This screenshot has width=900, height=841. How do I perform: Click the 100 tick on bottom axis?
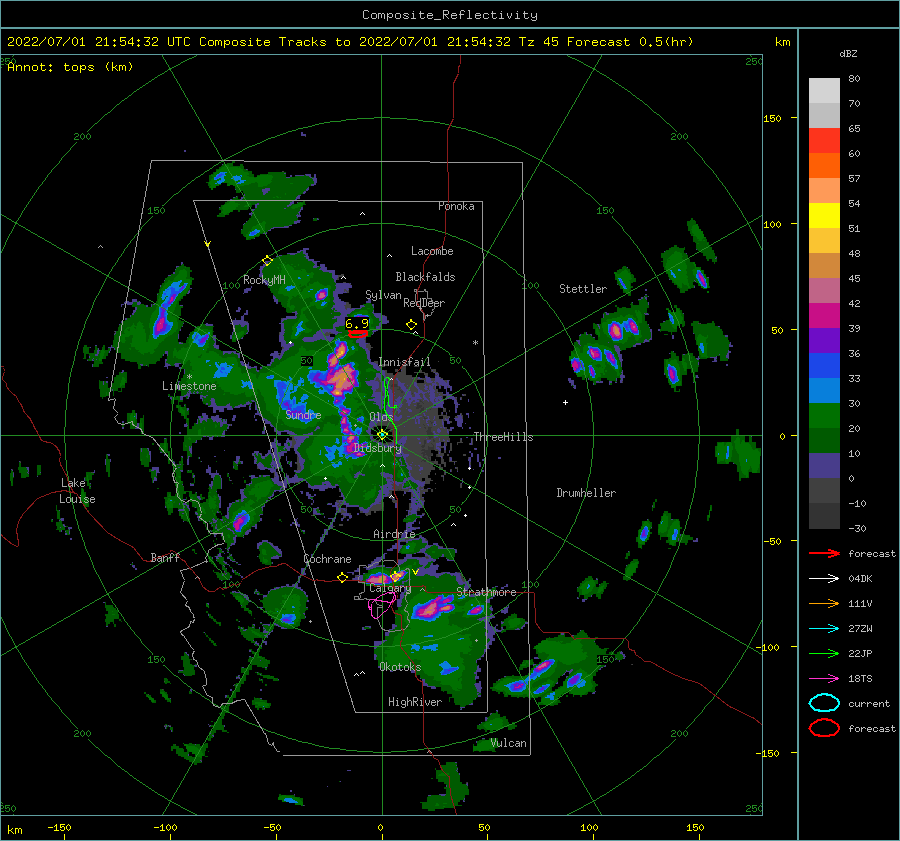point(589,827)
